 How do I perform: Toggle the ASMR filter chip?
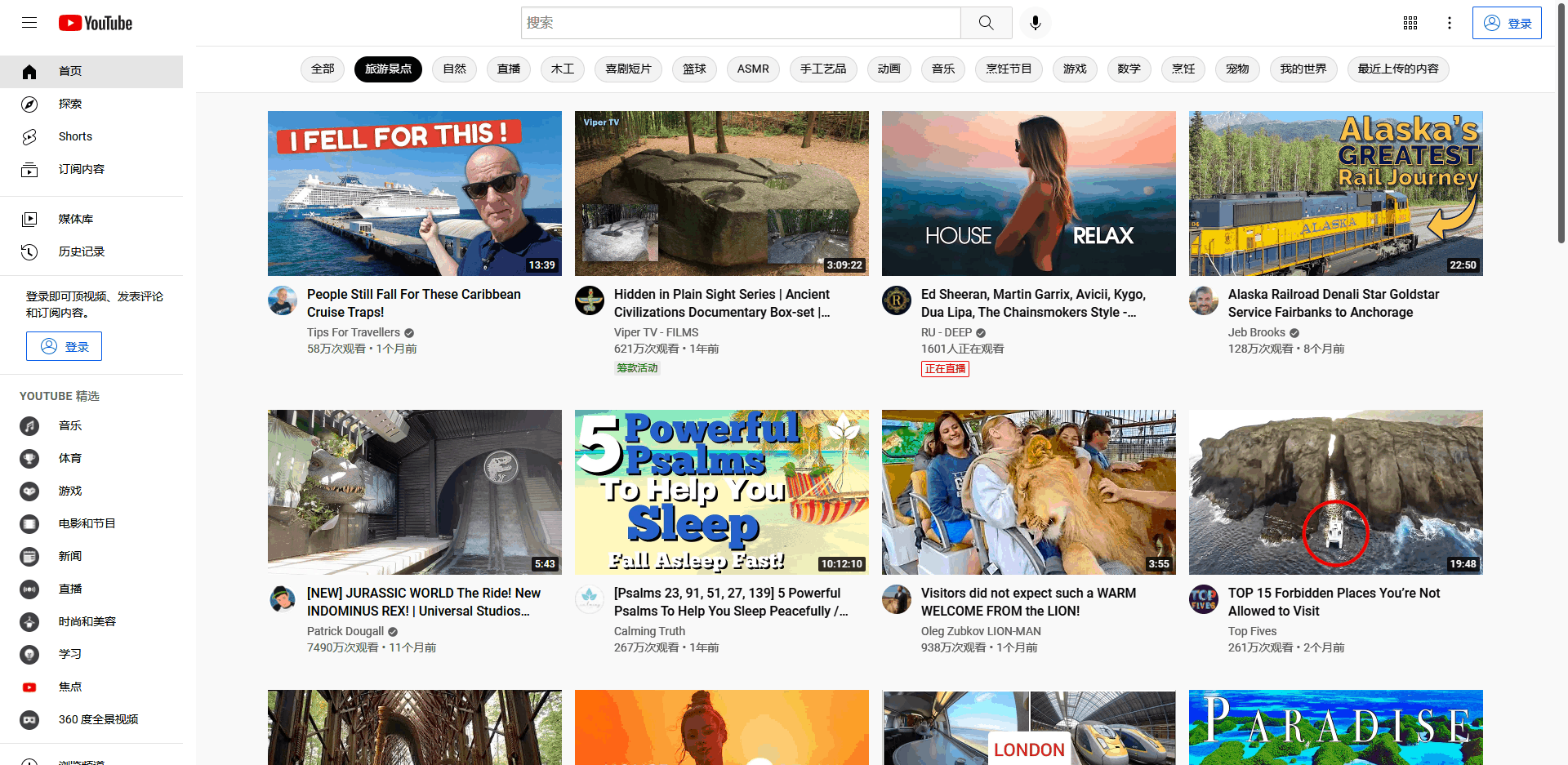coord(752,69)
